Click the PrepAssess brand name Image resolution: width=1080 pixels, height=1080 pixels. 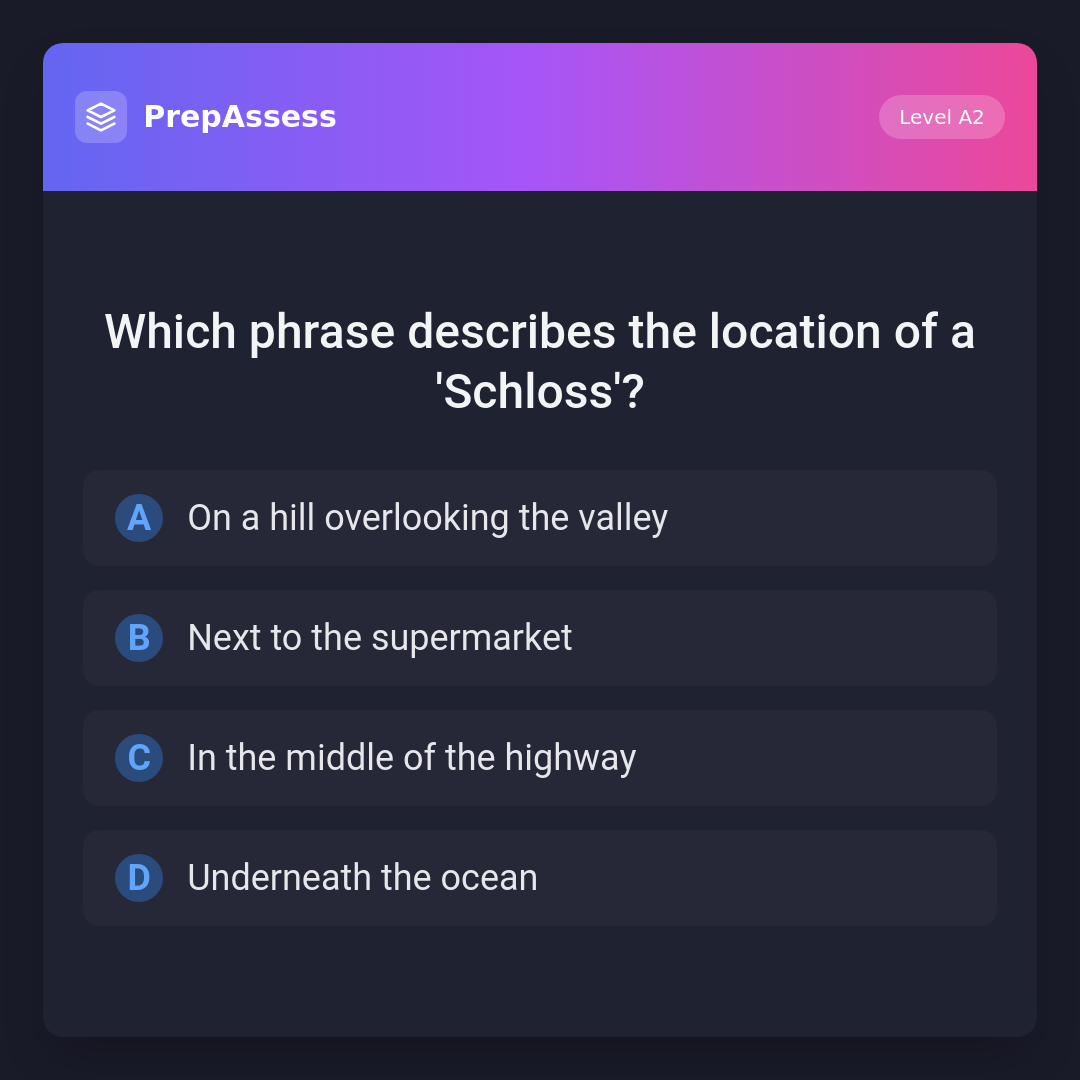[240, 117]
